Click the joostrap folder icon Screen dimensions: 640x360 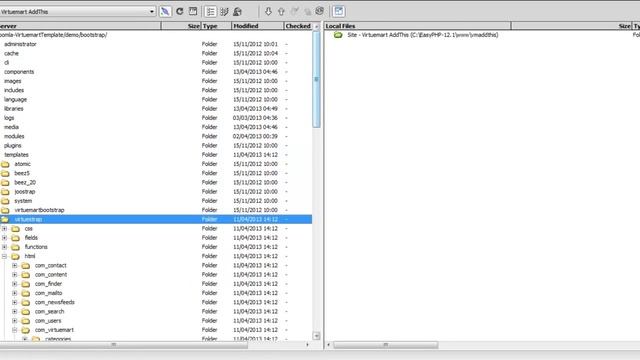(x=5, y=192)
